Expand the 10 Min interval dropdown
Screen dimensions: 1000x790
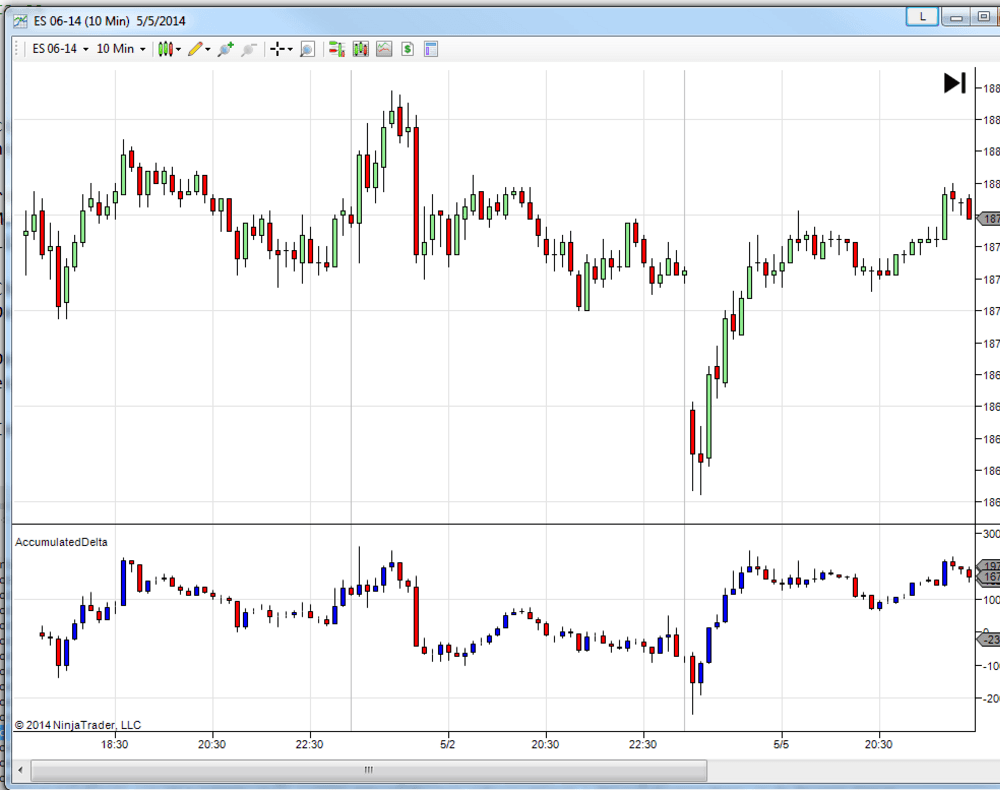pos(120,48)
